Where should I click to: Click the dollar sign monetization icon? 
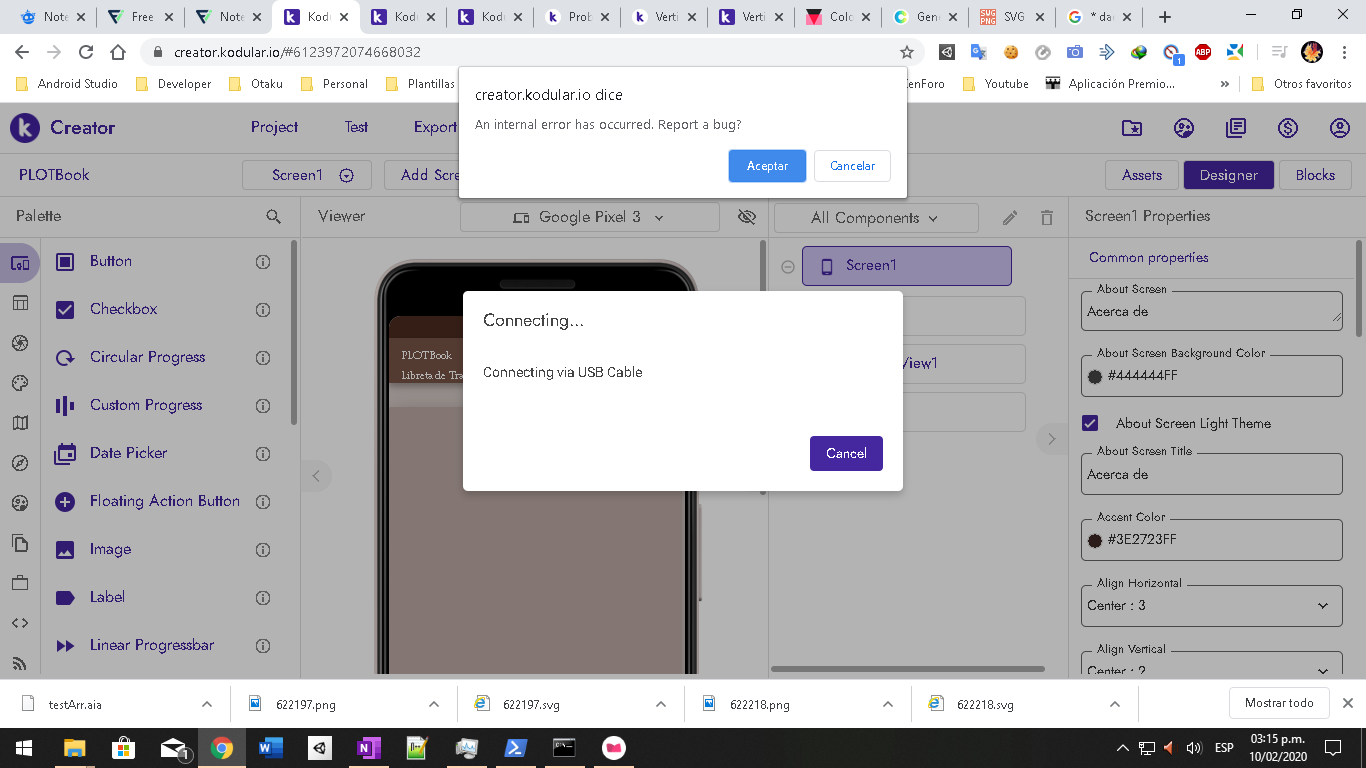pos(1288,128)
